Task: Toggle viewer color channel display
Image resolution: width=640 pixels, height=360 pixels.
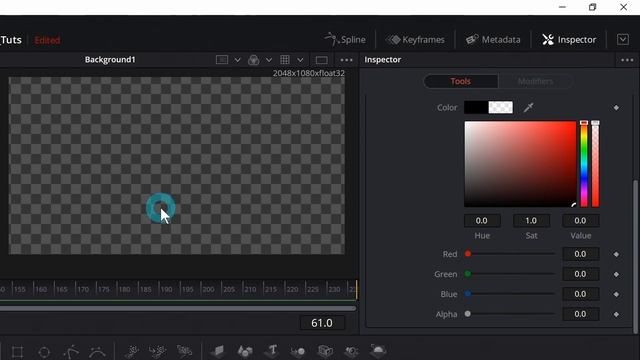Action: [253, 60]
